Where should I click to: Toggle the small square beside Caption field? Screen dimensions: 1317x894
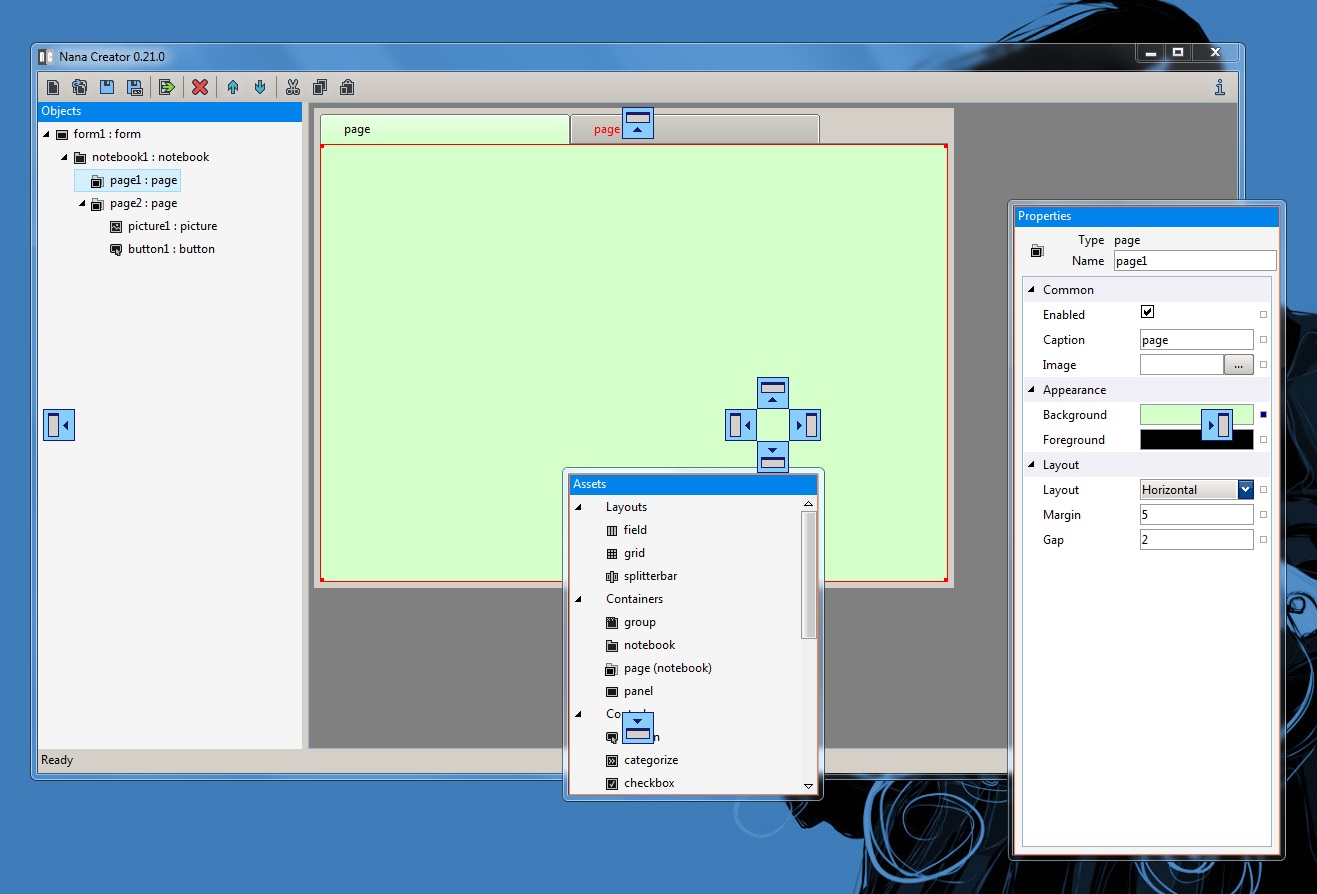coord(1263,340)
